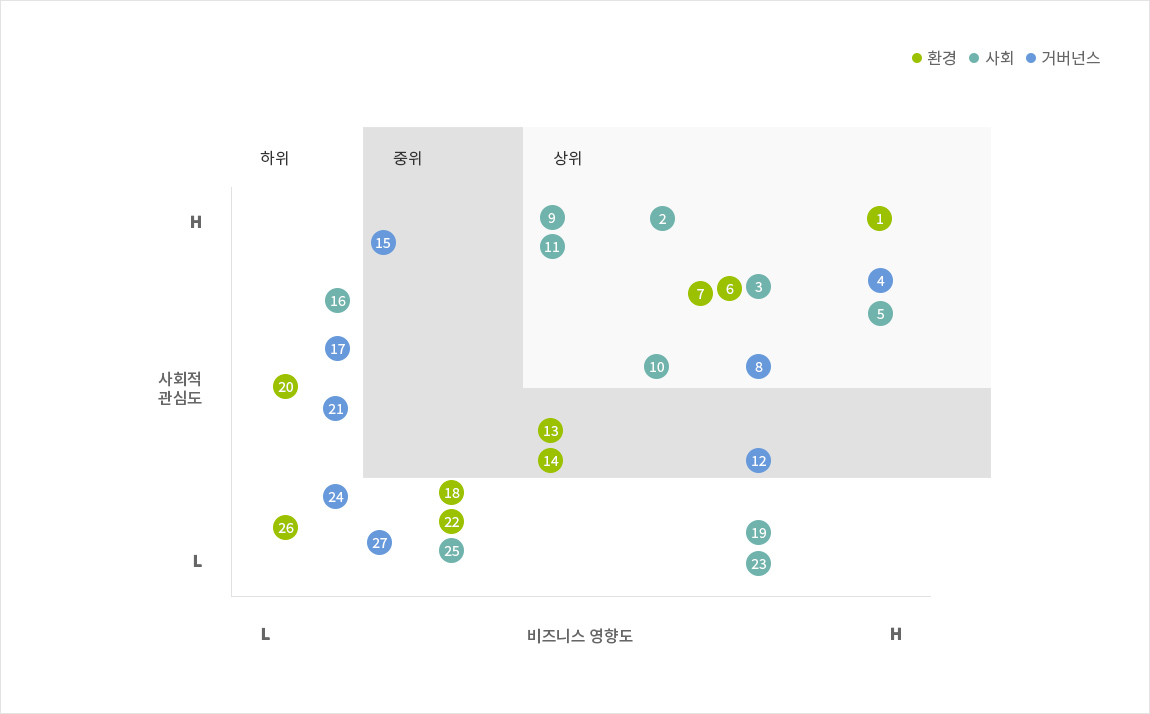Screen dimensions: 1150x714
Task: Select the teal circle numbered 2
Action: pyautogui.click(x=662, y=218)
